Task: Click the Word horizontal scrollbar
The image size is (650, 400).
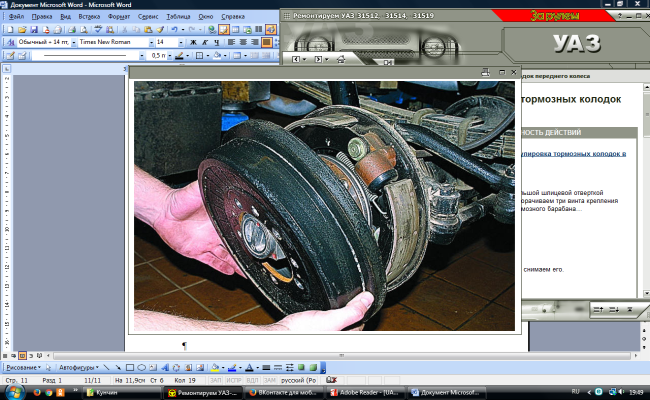Action: click(x=342, y=356)
